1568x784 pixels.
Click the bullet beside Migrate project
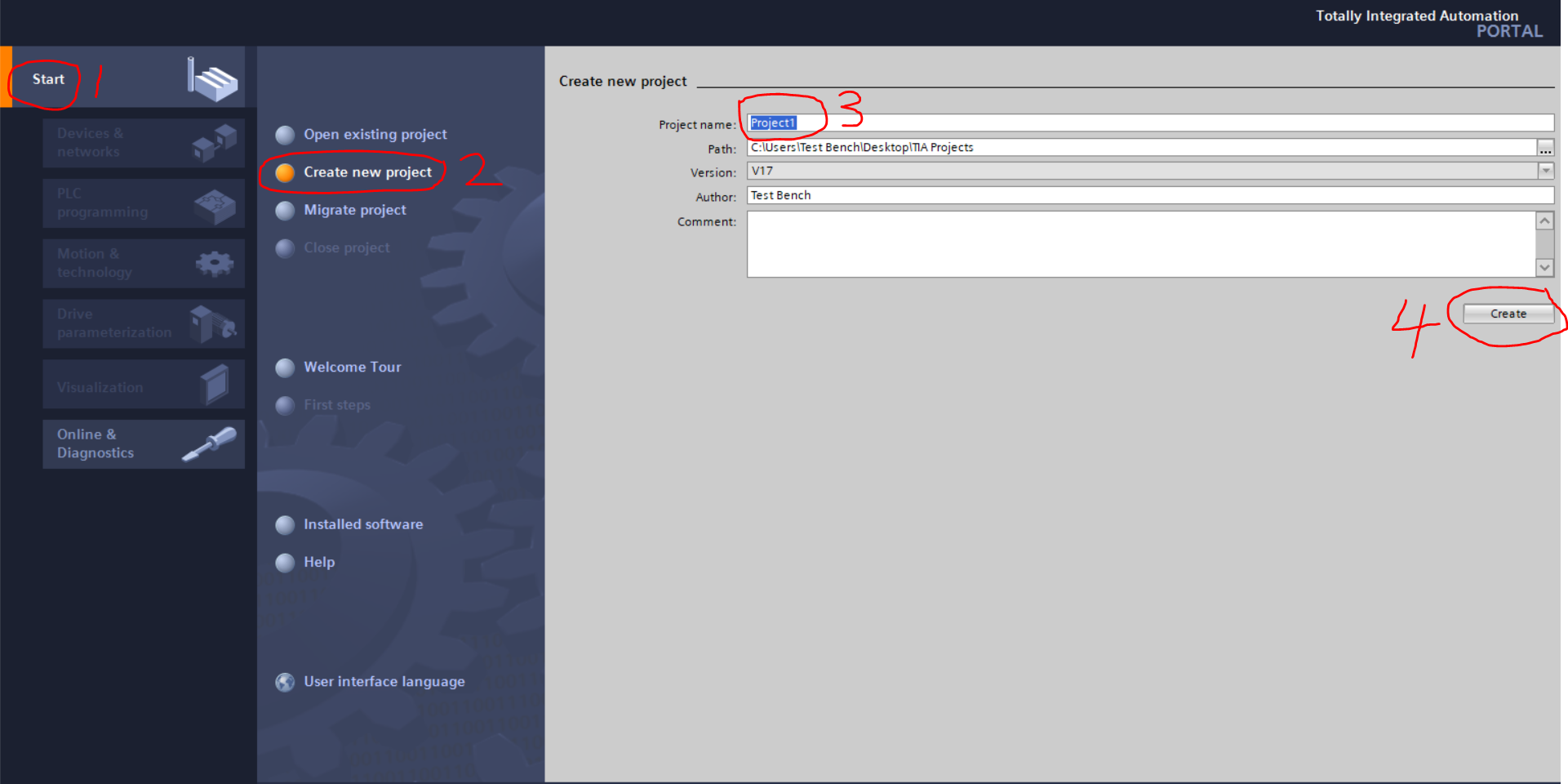tap(285, 211)
